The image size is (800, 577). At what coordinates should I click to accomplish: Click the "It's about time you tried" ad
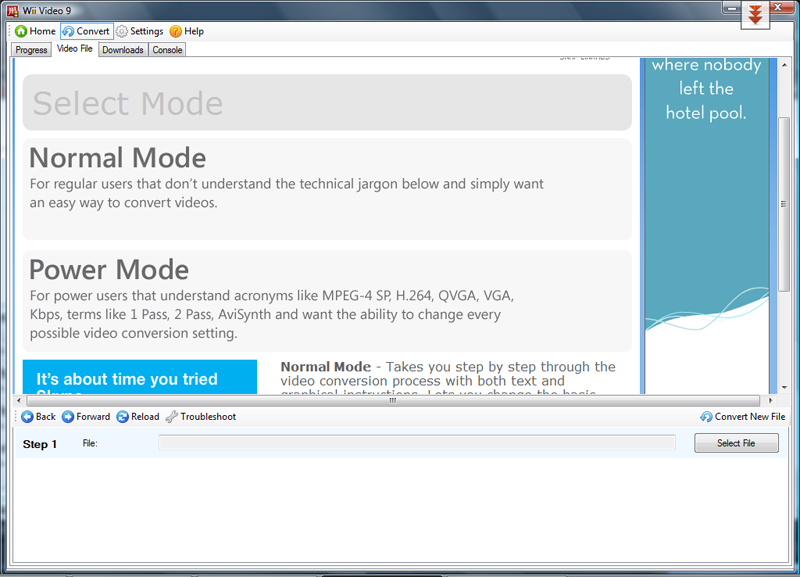tap(140, 377)
